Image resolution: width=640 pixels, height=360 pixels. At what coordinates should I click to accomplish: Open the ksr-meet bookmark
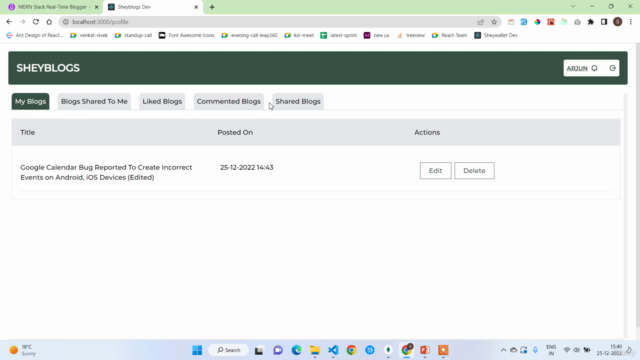299,35
